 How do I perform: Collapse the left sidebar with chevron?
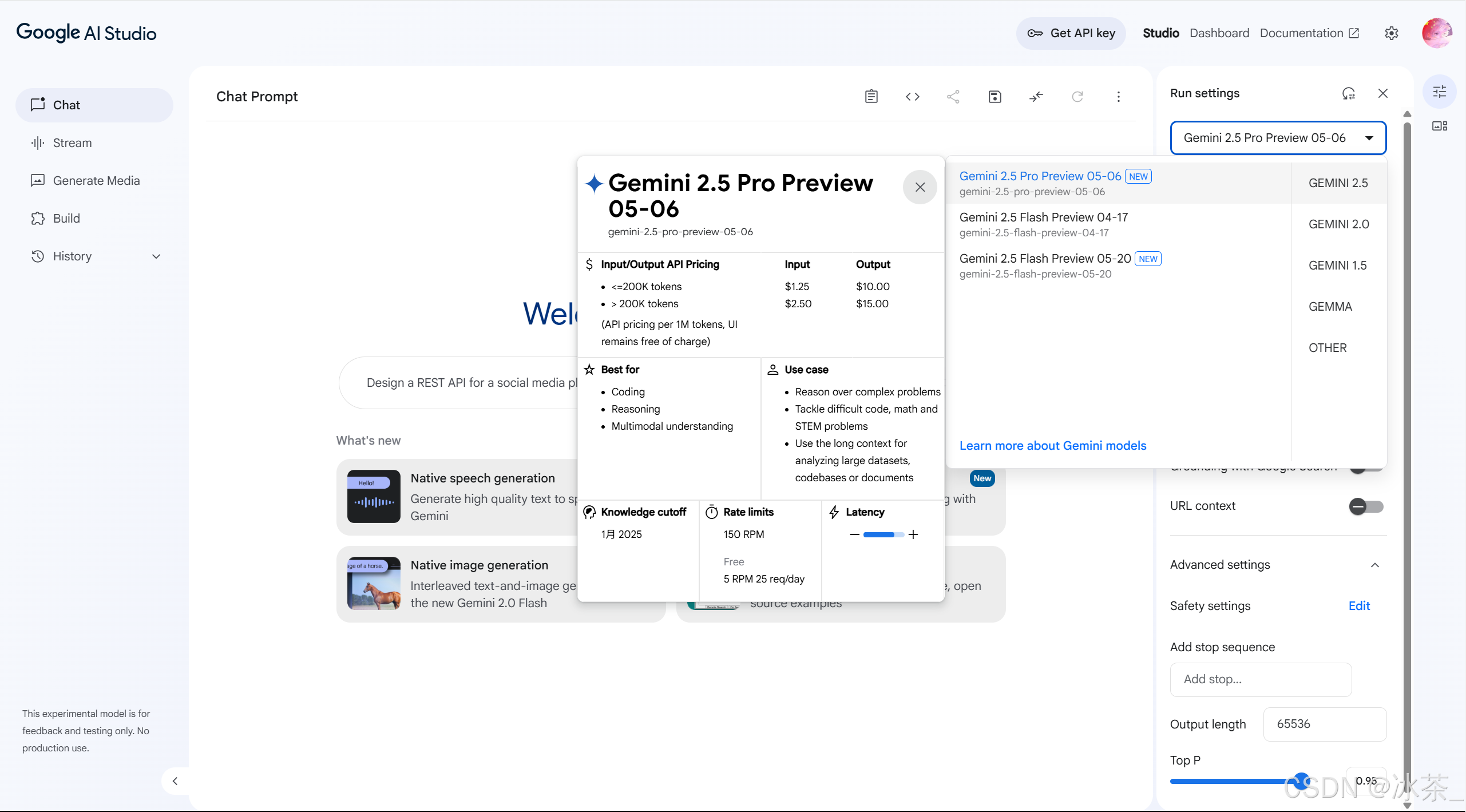175,781
